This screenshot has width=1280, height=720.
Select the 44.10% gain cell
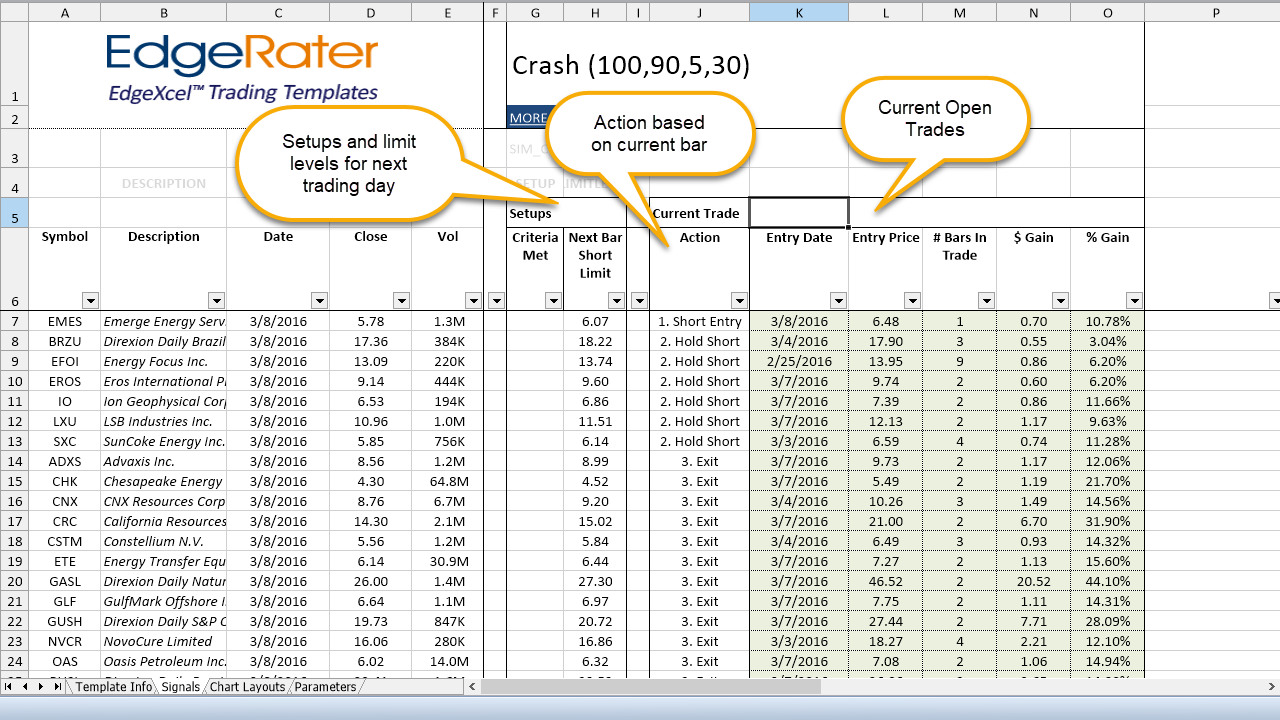click(1108, 581)
